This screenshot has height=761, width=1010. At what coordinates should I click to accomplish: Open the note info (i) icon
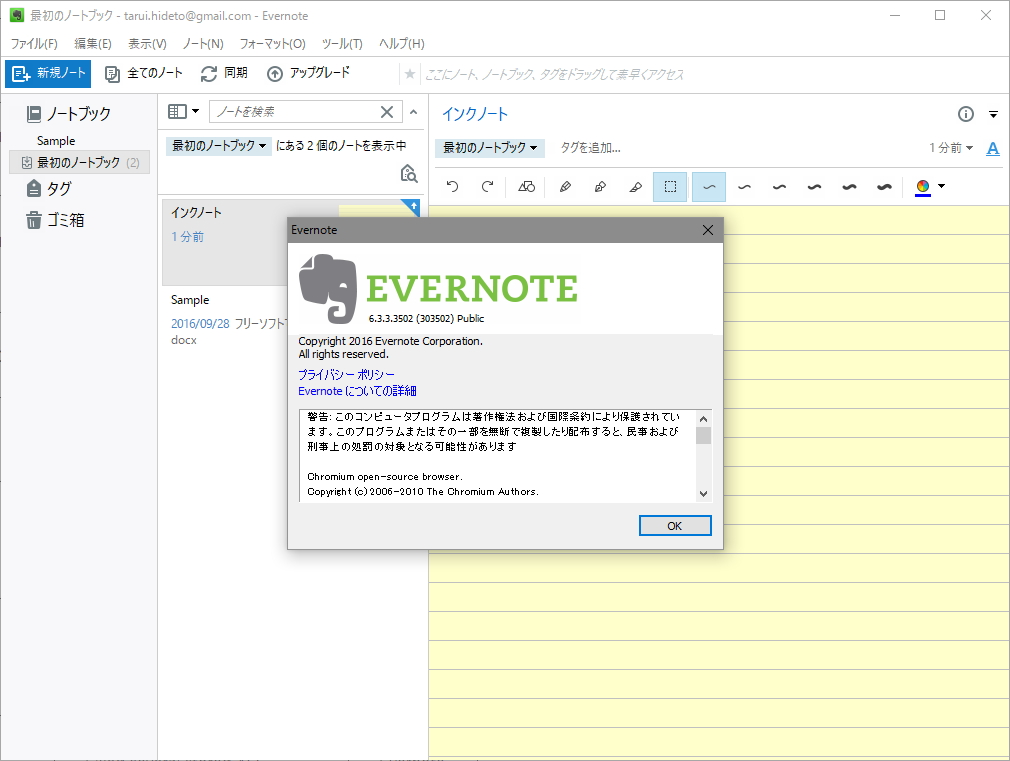point(966,115)
